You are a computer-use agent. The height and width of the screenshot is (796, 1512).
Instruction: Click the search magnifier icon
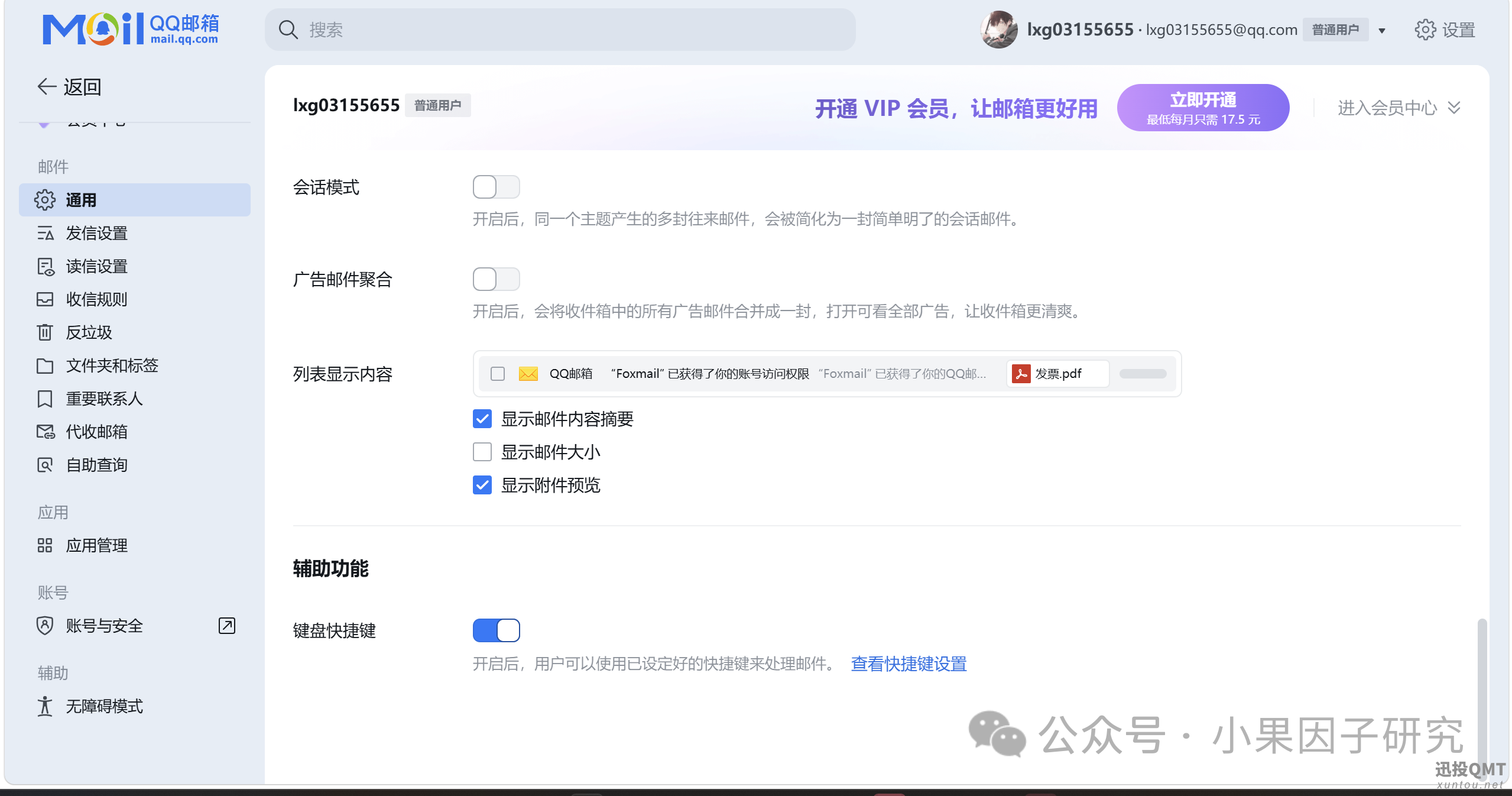coord(288,30)
